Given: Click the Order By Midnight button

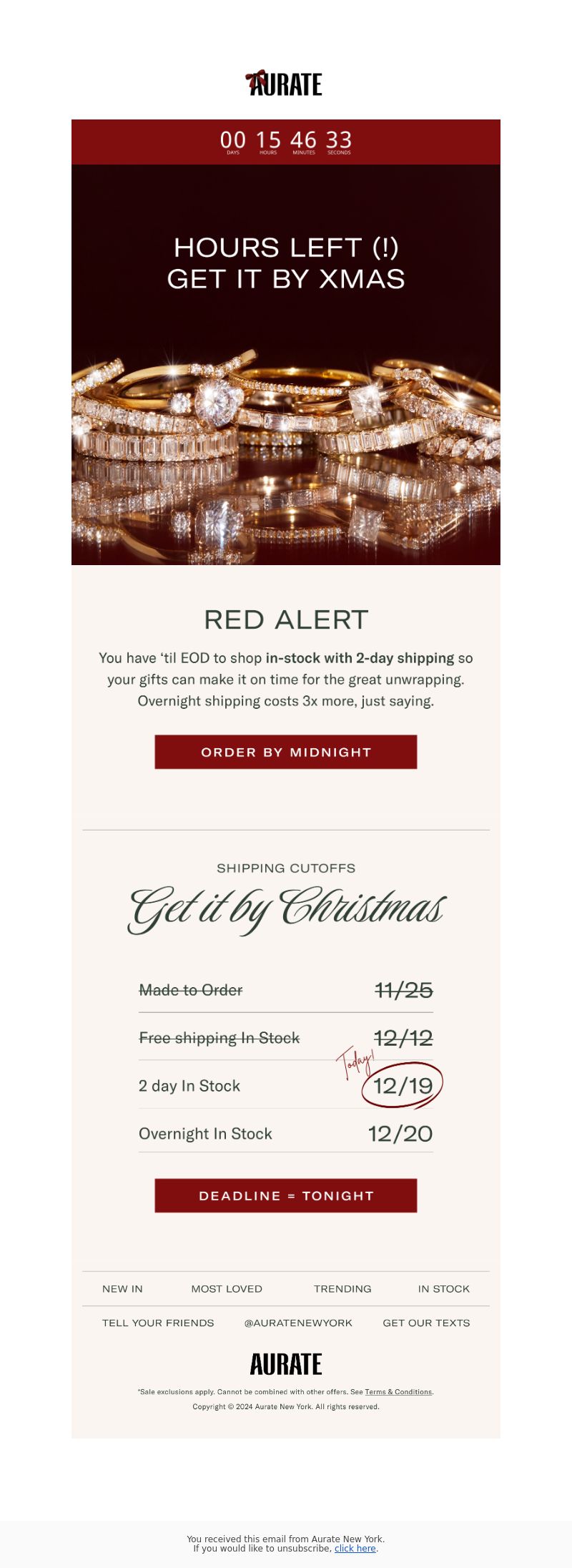Looking at the screenshot, I should pyautogui.click(x=286, y=752).
